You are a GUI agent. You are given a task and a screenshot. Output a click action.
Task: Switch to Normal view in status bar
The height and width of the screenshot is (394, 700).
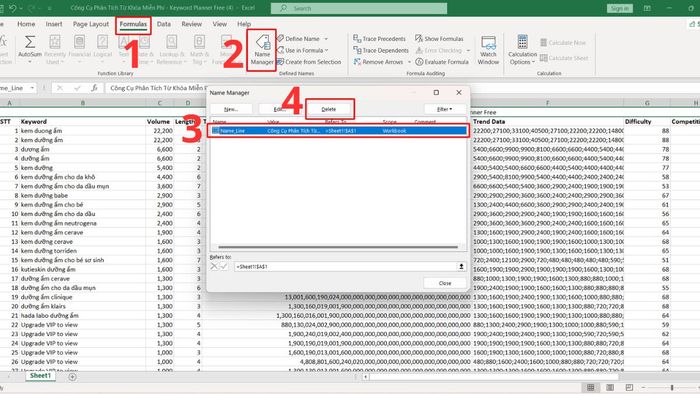pyautogui.click(x=590, y=387)
